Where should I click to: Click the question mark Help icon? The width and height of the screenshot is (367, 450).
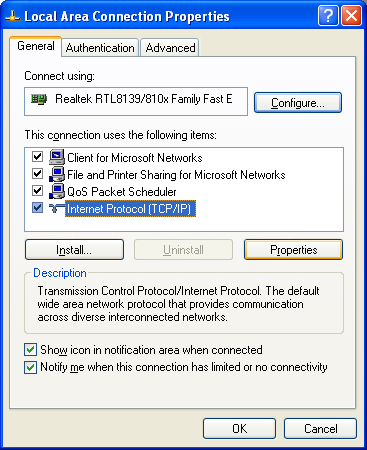pyautogui.click(x=328, y=15)
